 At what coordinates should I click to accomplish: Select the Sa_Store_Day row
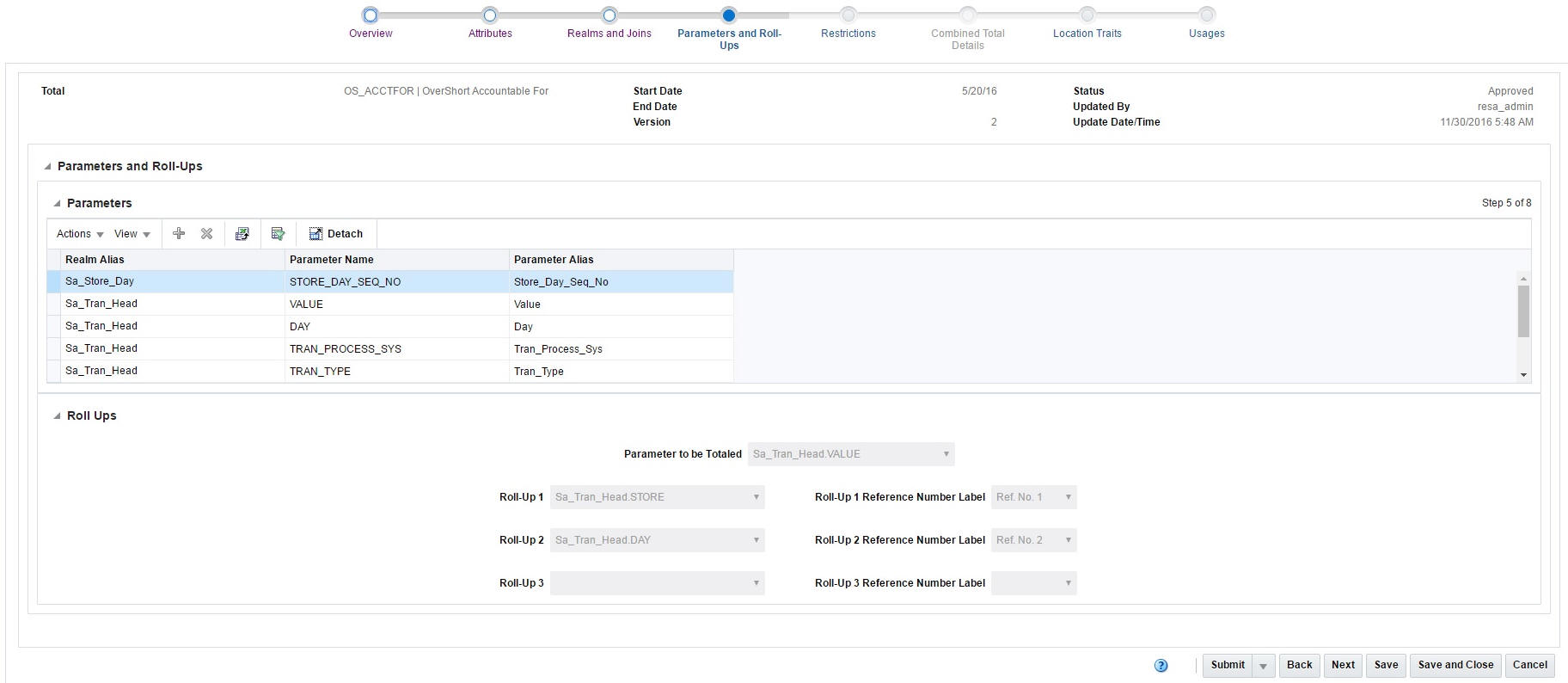click(x=390, y=281)
